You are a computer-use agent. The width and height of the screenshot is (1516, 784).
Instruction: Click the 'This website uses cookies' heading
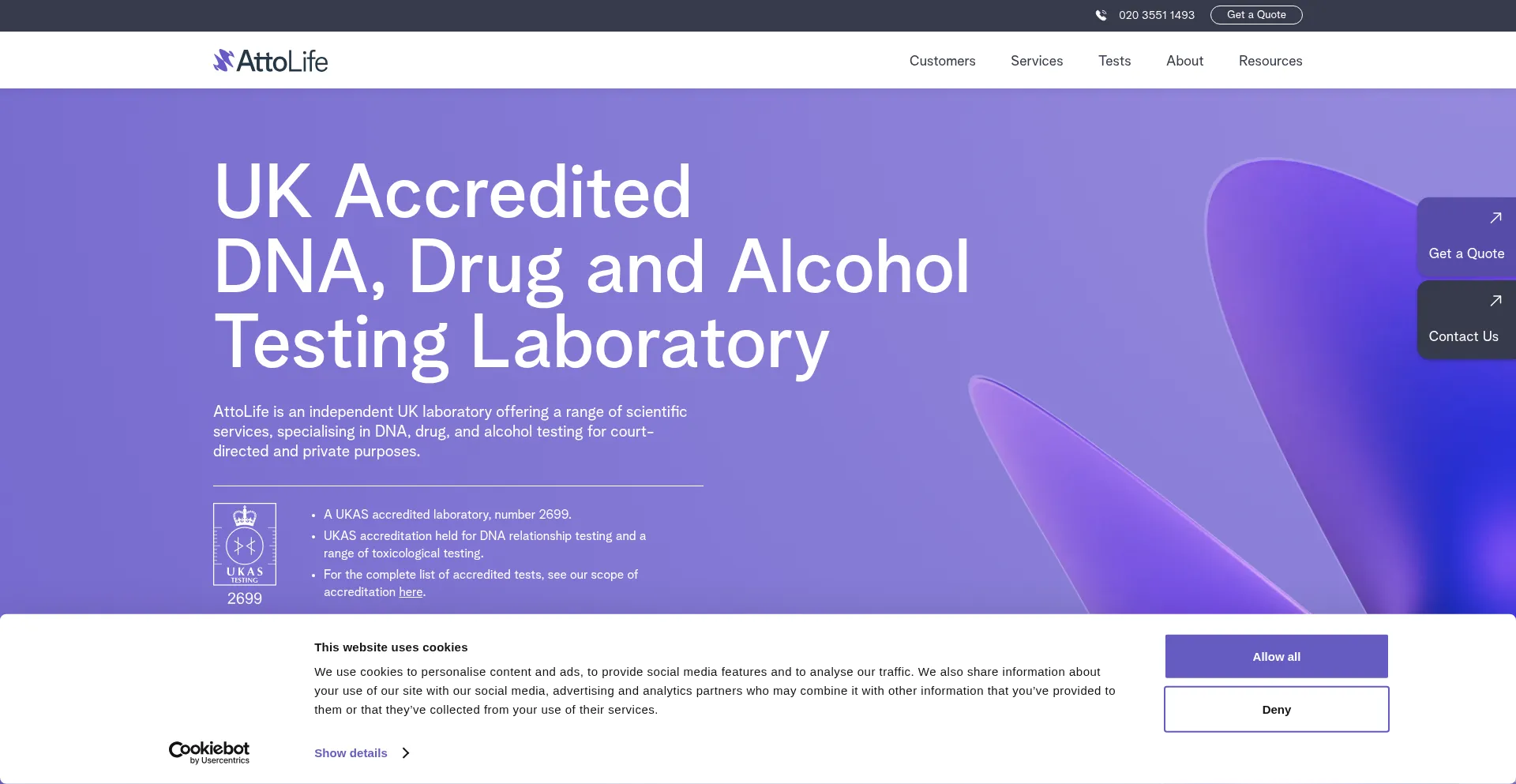pos(391,647)
